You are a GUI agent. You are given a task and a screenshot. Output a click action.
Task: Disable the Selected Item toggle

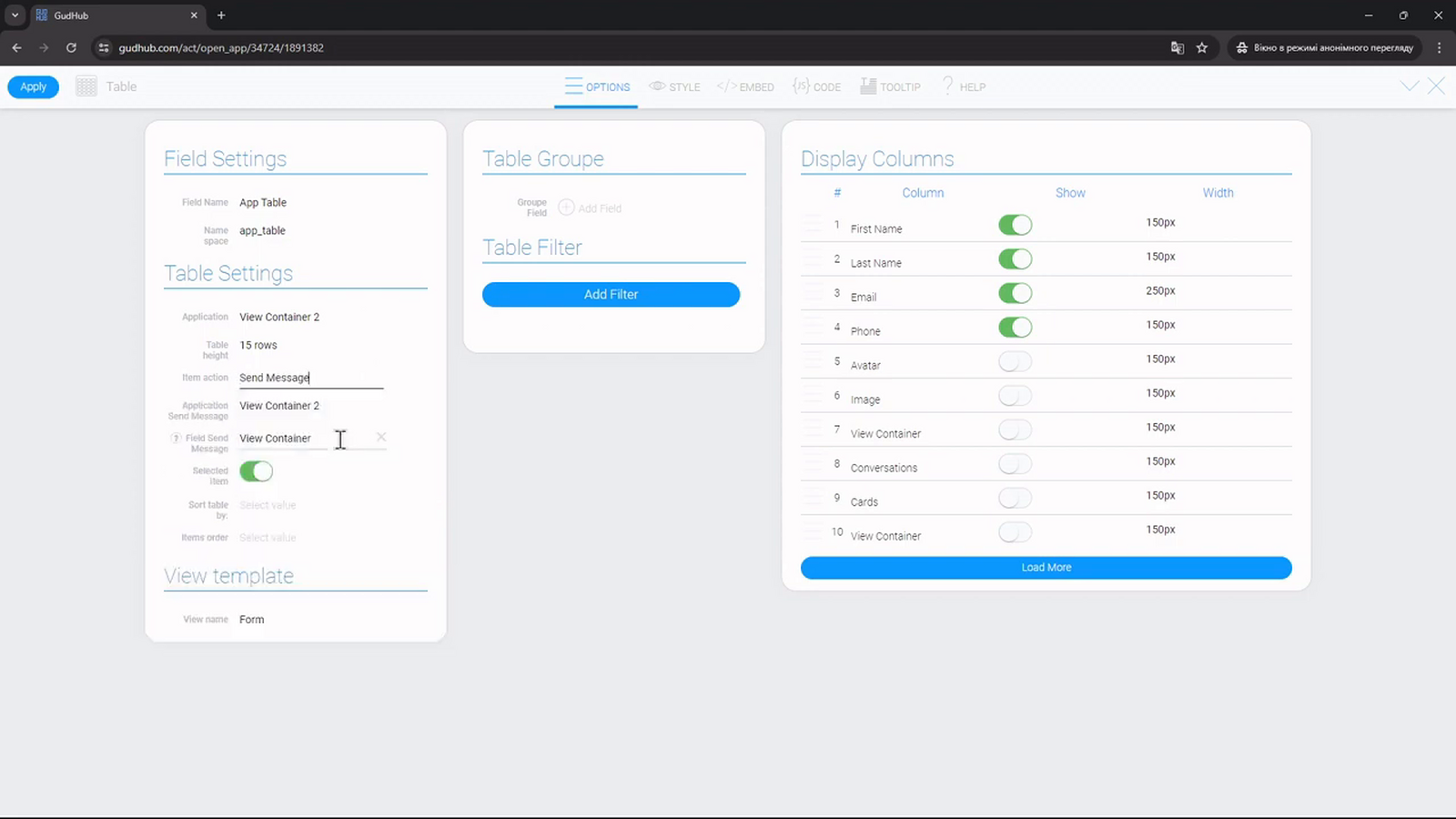point(257,471)
